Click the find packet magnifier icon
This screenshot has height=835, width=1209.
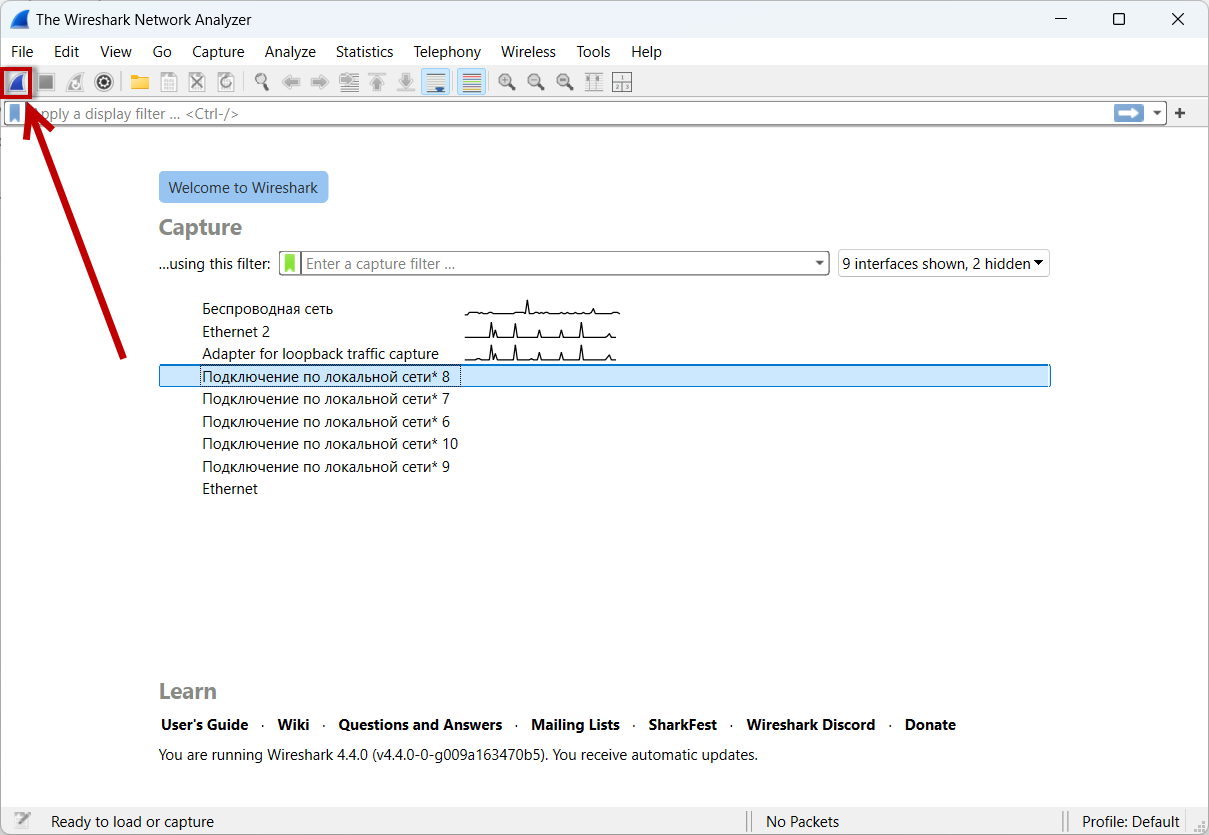(x=262, y=82)
